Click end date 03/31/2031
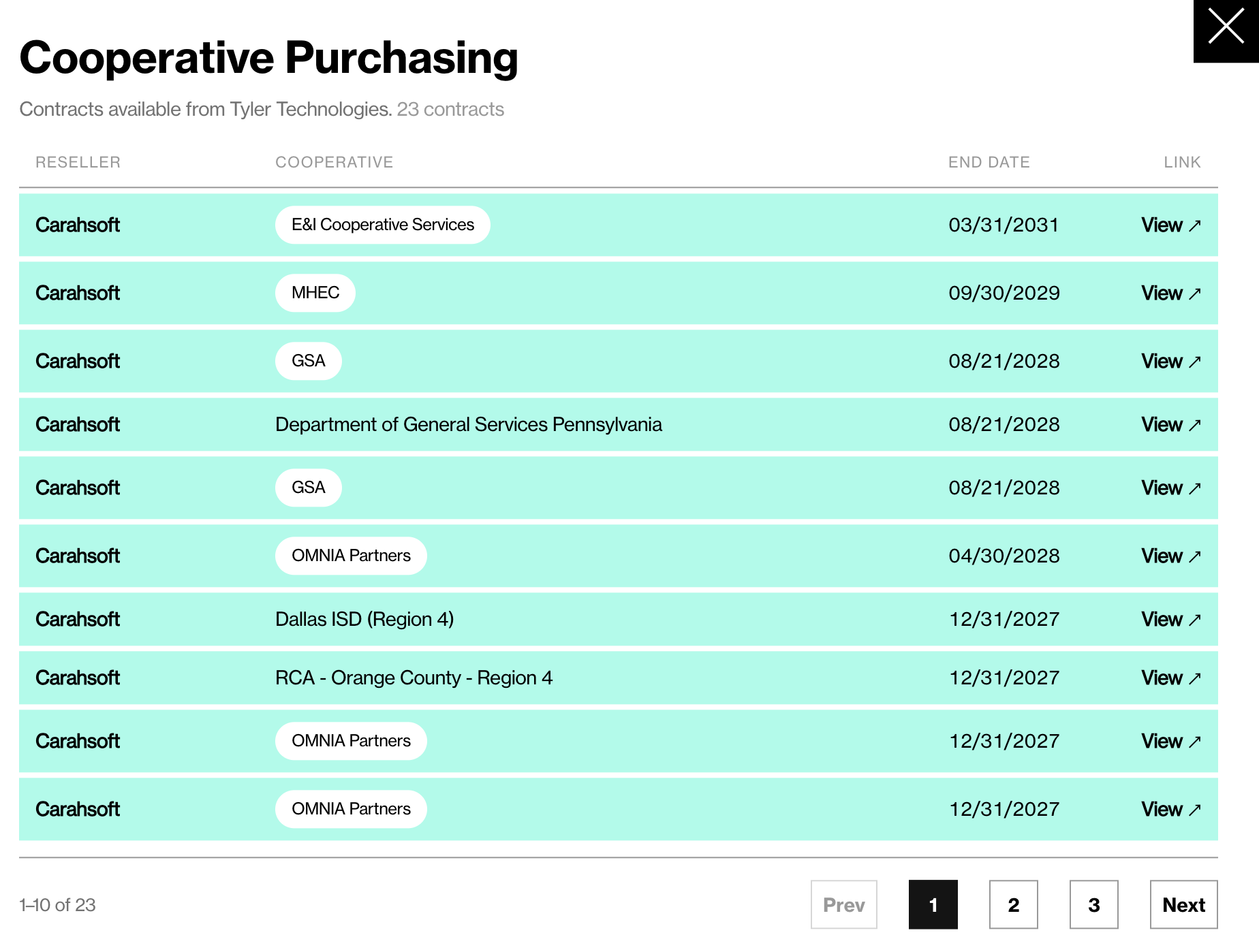 point(1004,225)
